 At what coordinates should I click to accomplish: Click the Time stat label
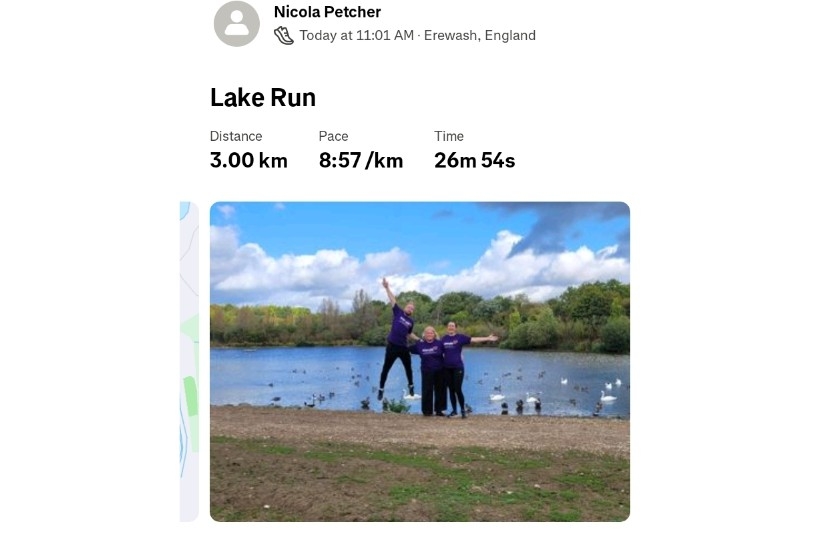click(x=449, y=136)
